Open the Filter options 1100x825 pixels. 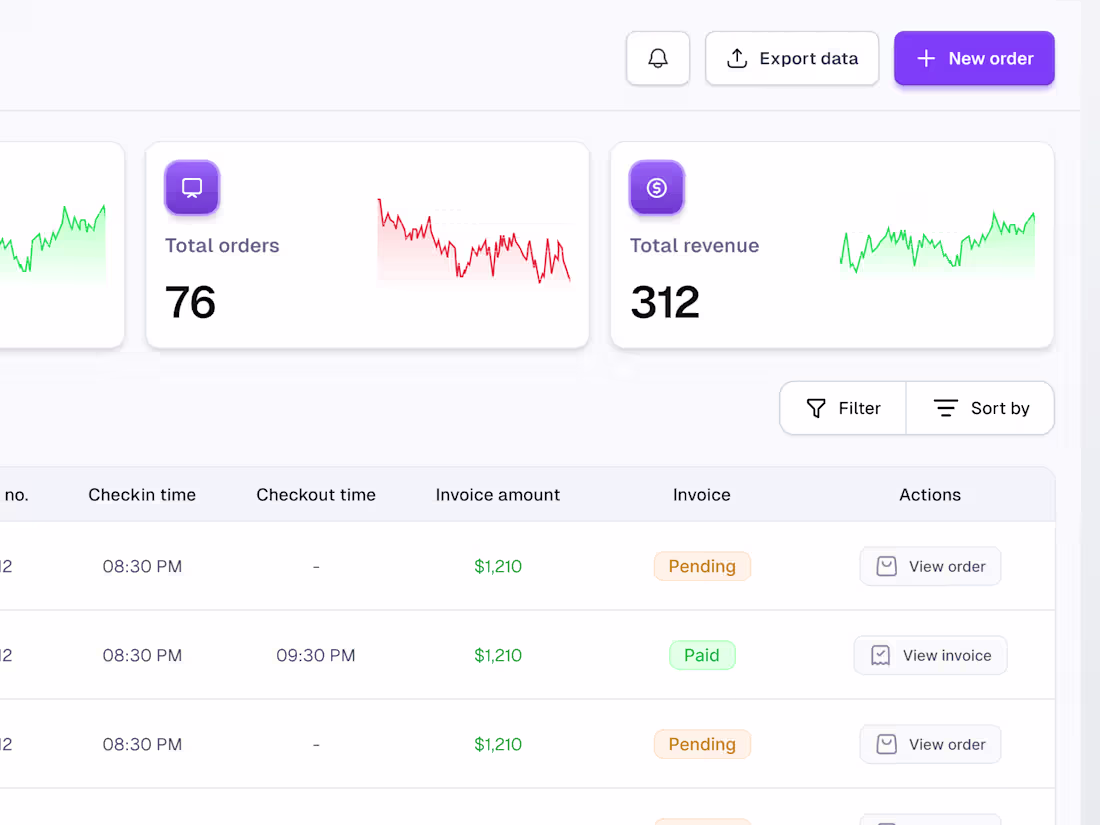pyautogui.click(x=843, y=408)
